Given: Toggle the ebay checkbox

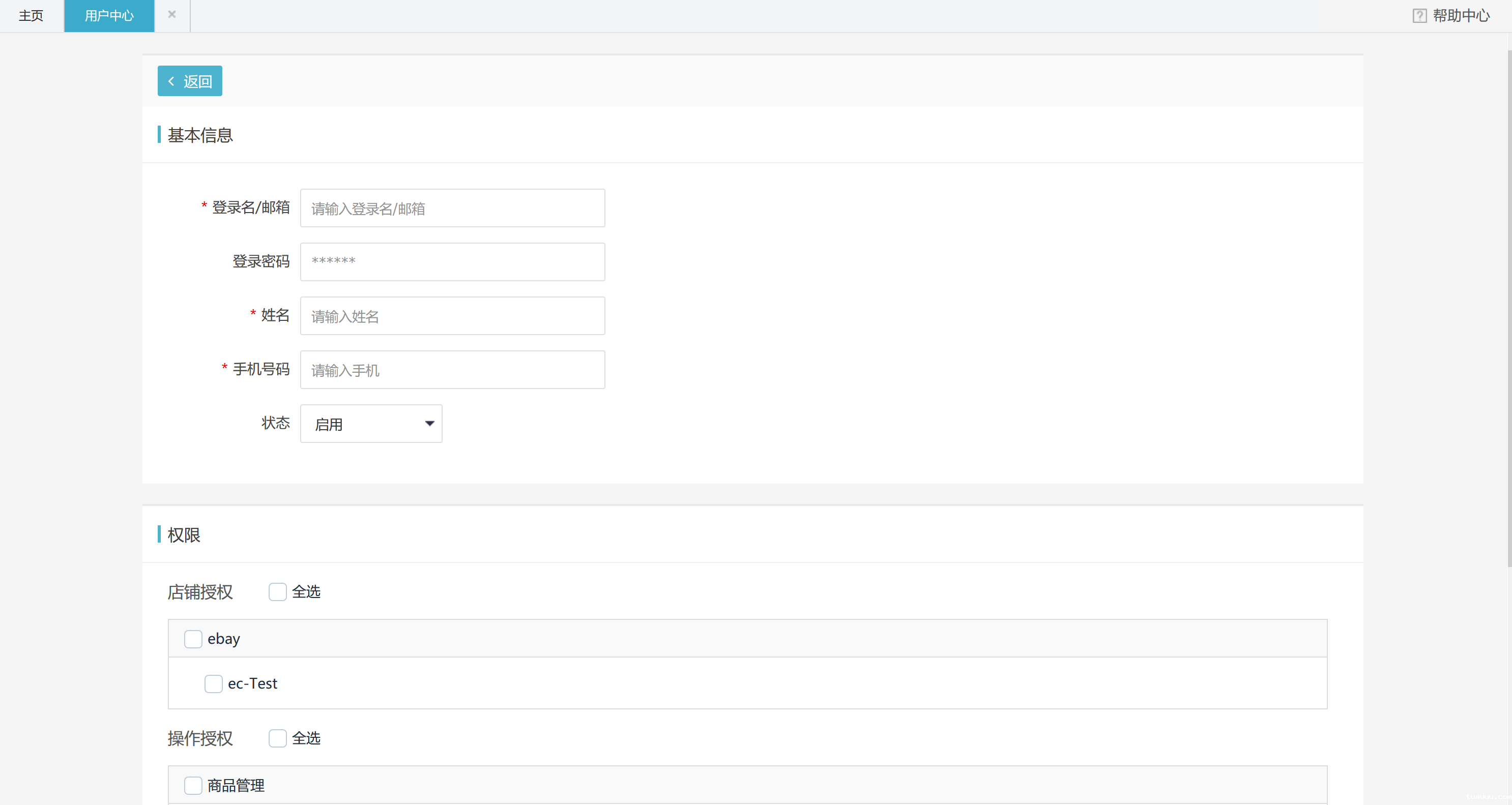Looking at the screenshot, I should (193, 639).
